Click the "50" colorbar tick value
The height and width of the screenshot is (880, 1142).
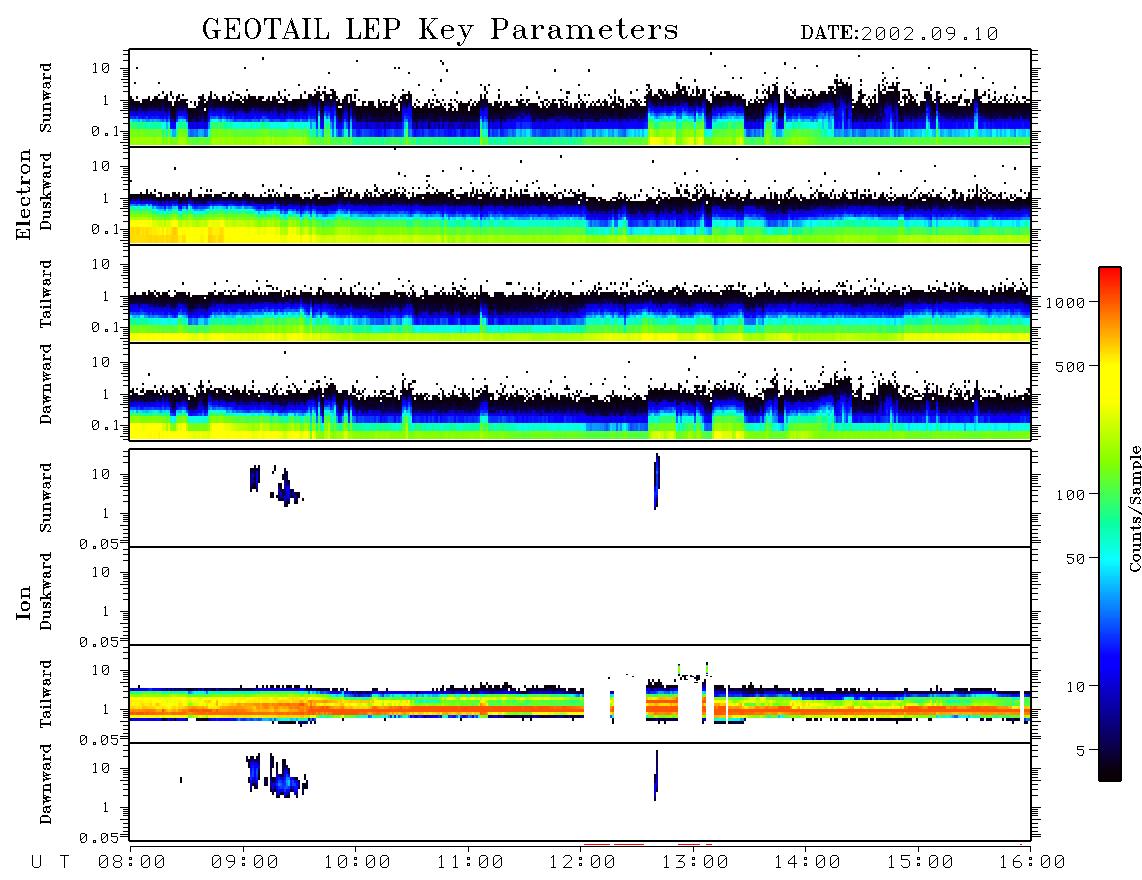coord(1076,559)
